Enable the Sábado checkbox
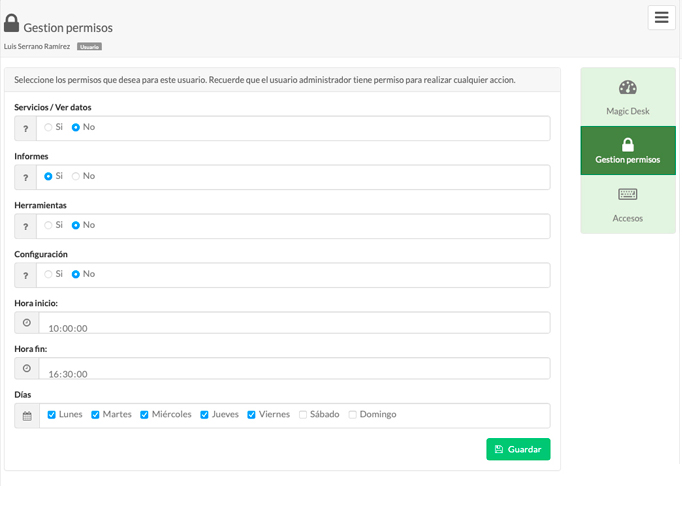The image size is (682, 518). point(303,414)
